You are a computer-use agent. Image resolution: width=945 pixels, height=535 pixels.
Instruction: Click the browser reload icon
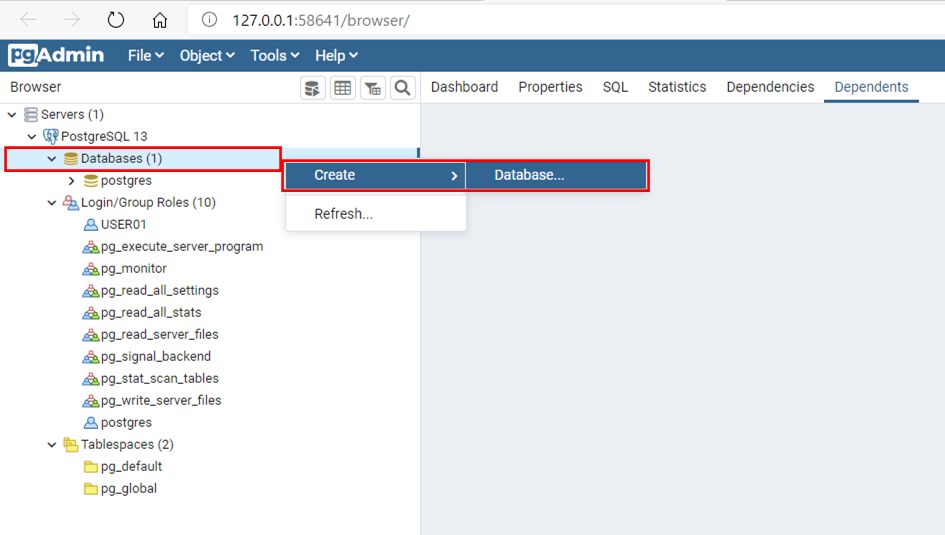click(x=116, y=20)
